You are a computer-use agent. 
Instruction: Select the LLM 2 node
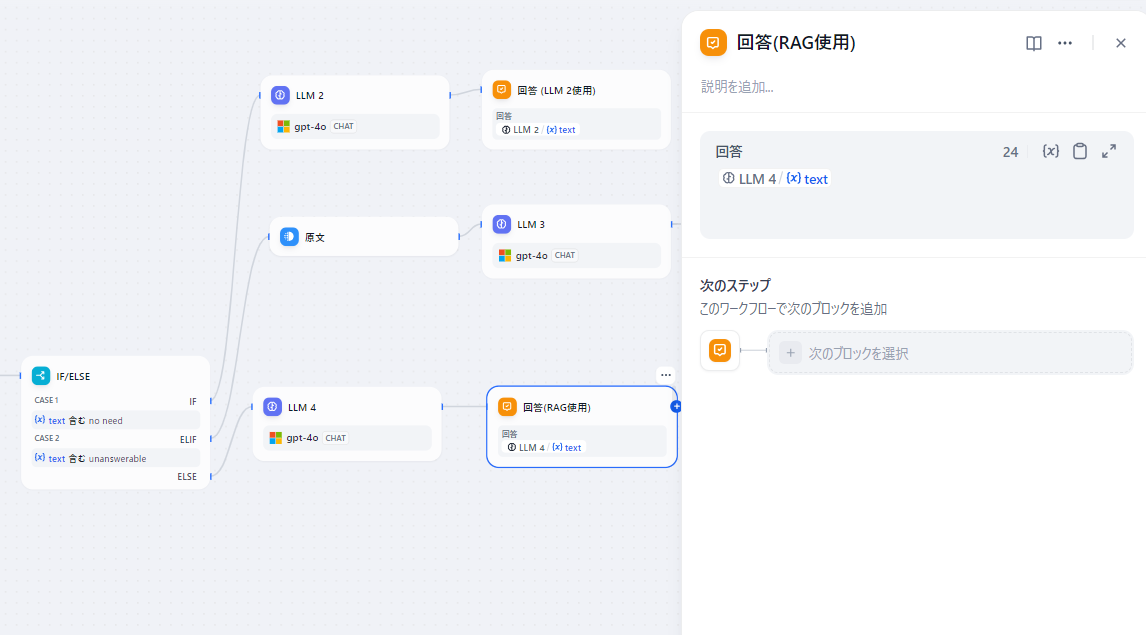tap(354, 113)
